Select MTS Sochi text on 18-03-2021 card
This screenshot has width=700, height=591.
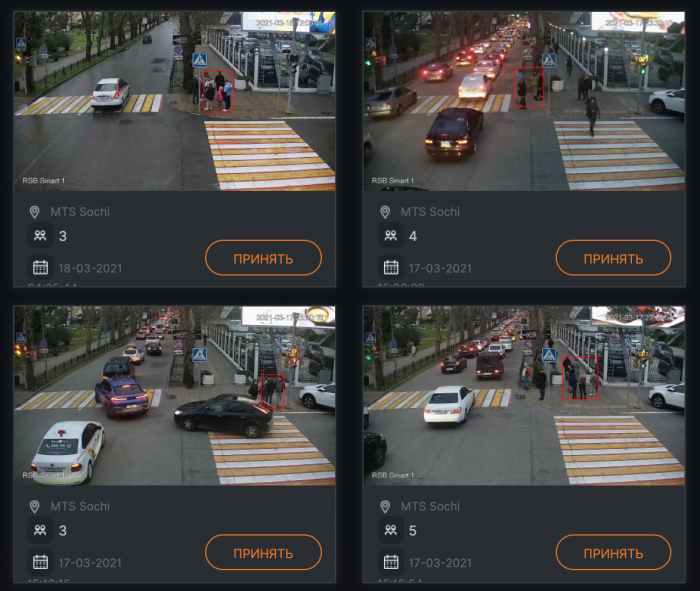[80, 212]
